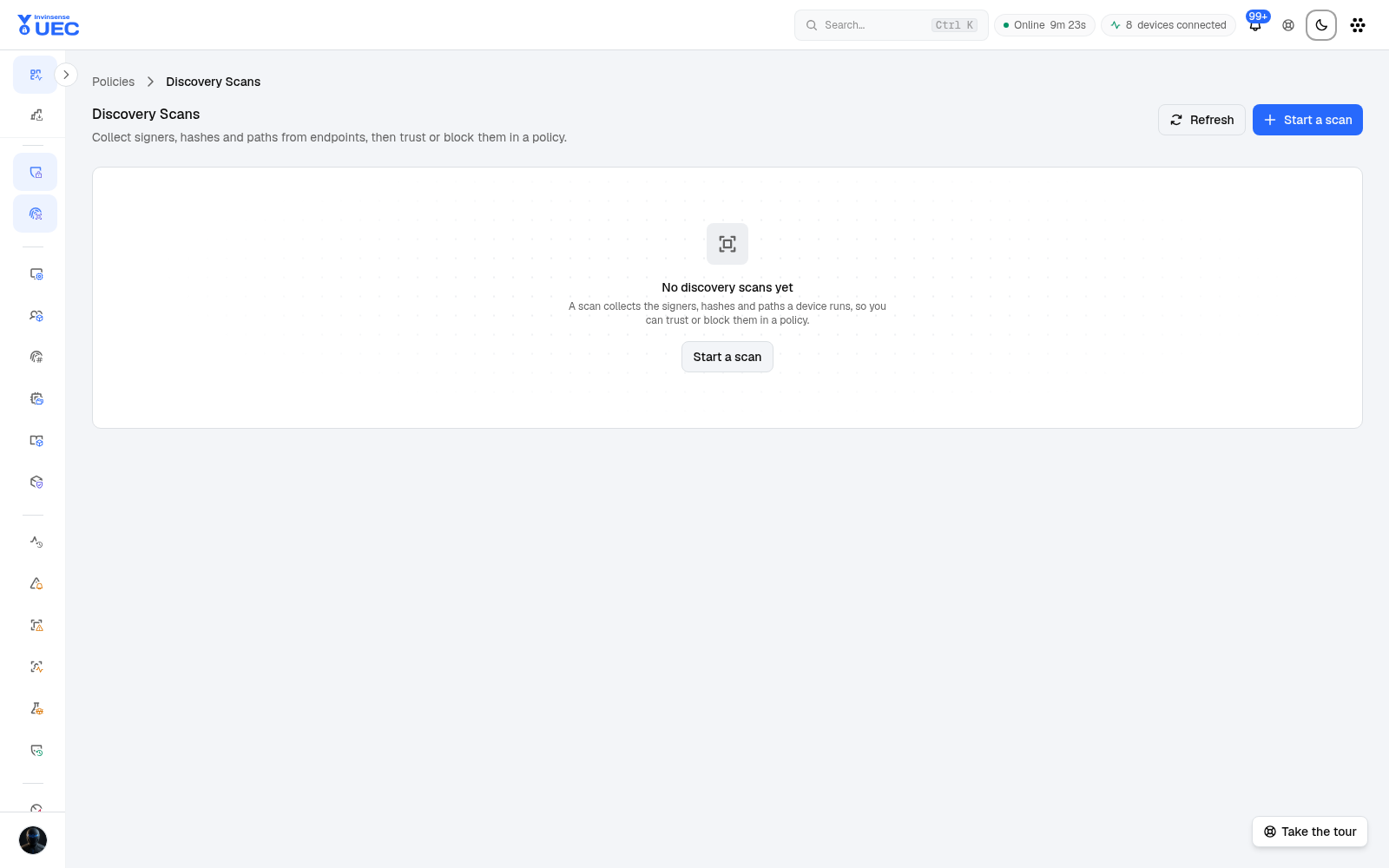Open the shield-with-lock policies sidebar icon
Screen dimensions: 1389x868
pyautogui.click(x=36, y=172)
